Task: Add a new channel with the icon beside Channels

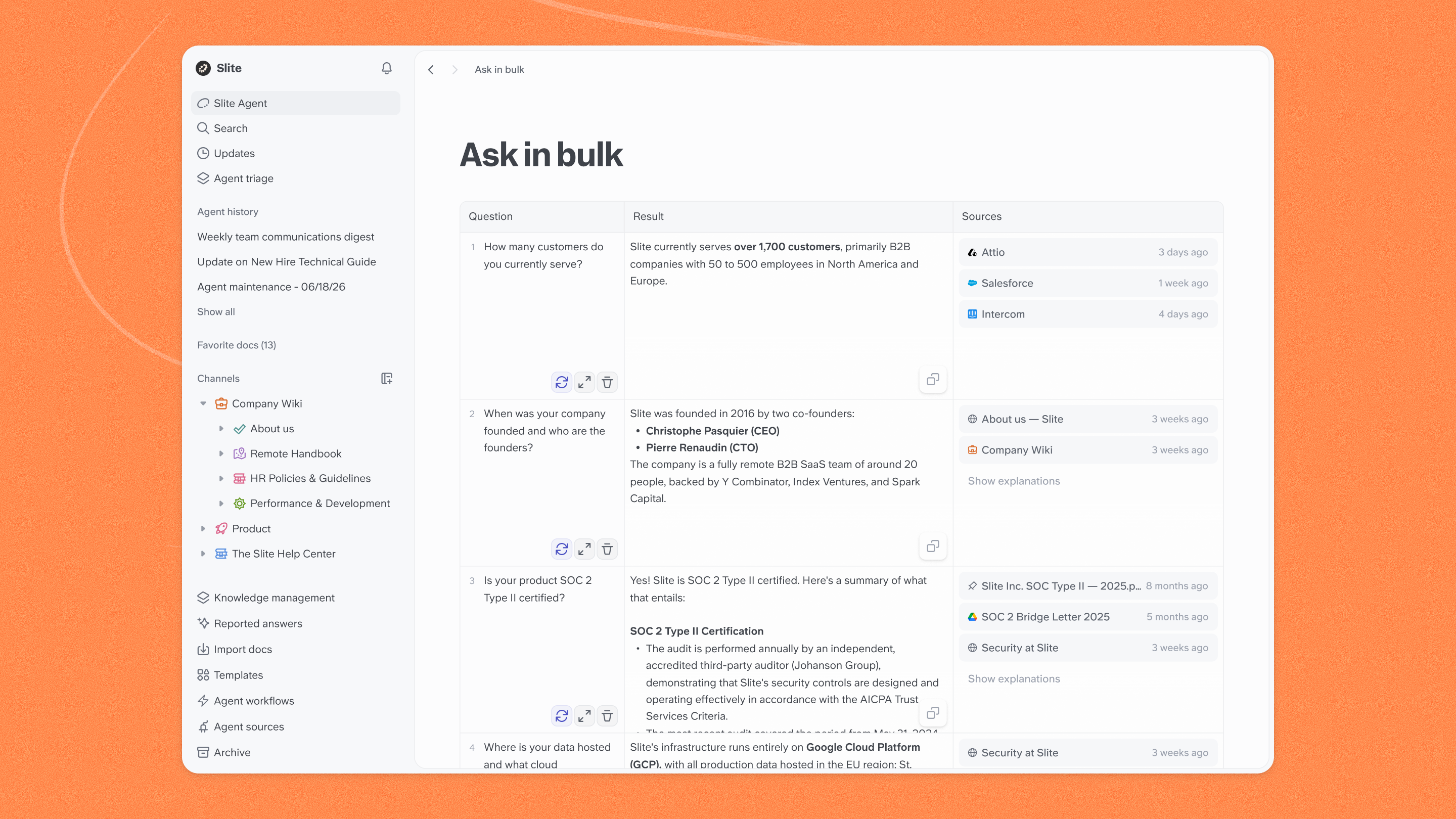Action: click(x=387, y=378)
